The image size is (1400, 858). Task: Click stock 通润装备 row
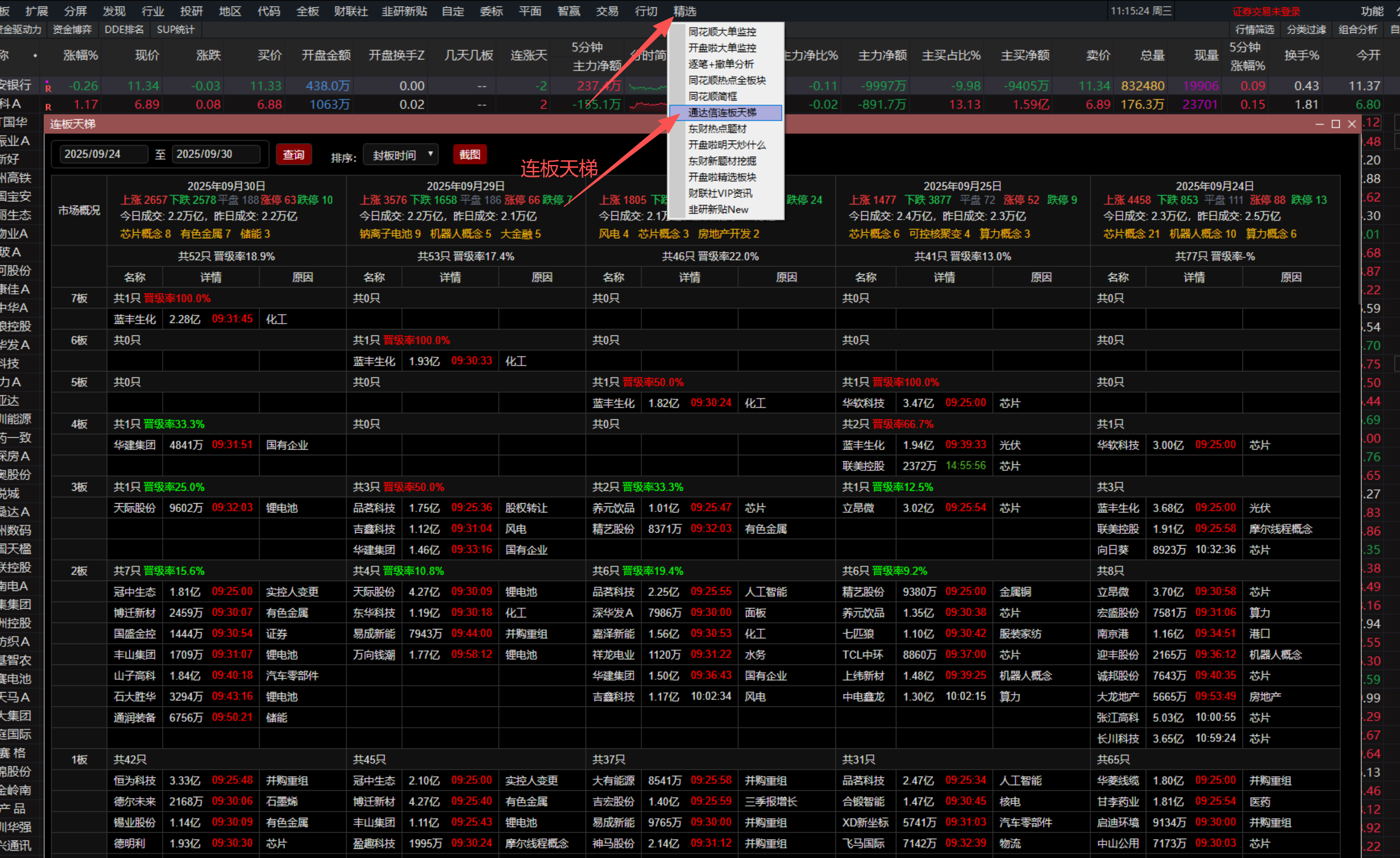click(x=134, y=717)
